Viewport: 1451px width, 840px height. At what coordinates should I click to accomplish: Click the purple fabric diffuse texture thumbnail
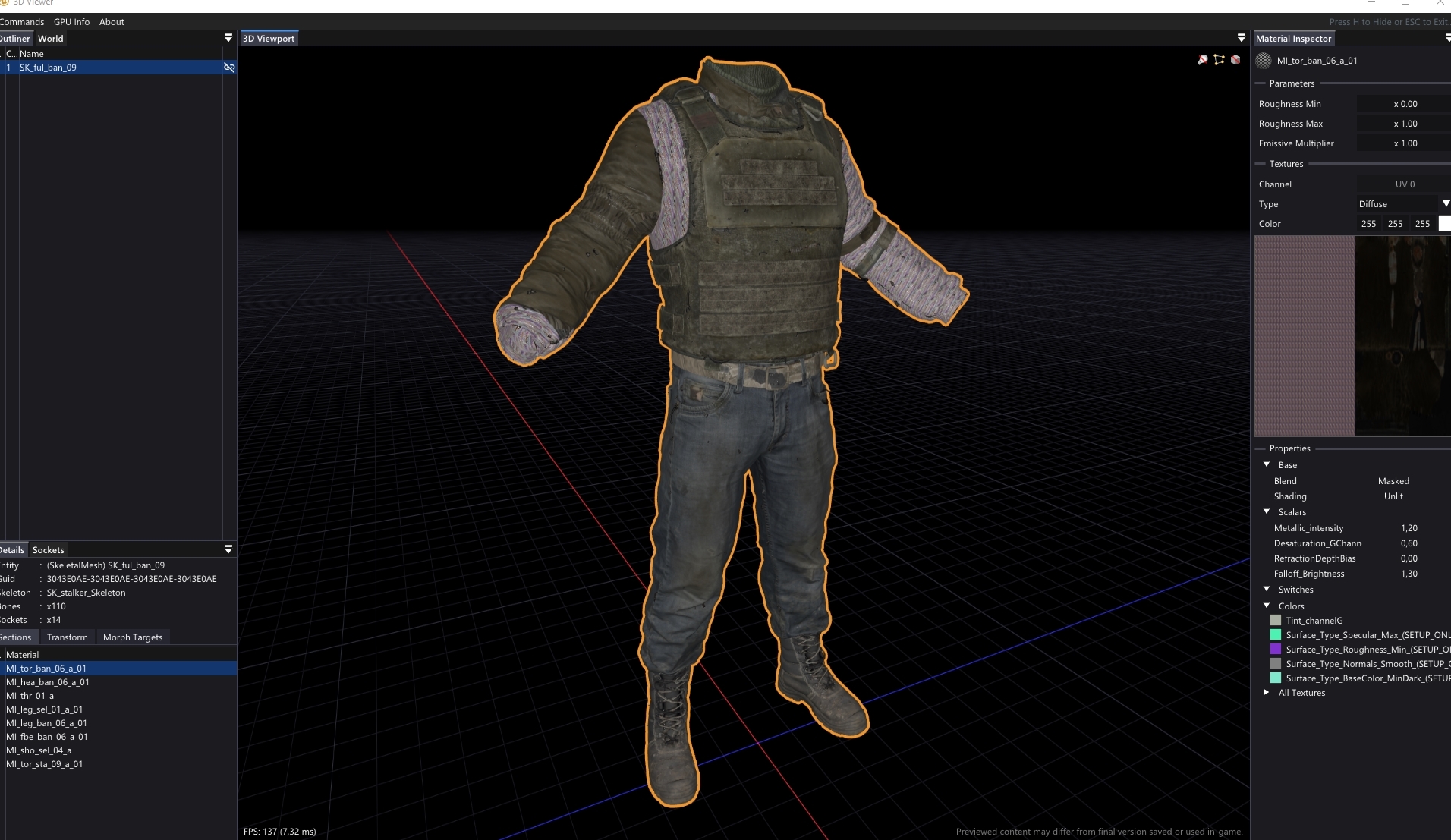[1305, 336]
